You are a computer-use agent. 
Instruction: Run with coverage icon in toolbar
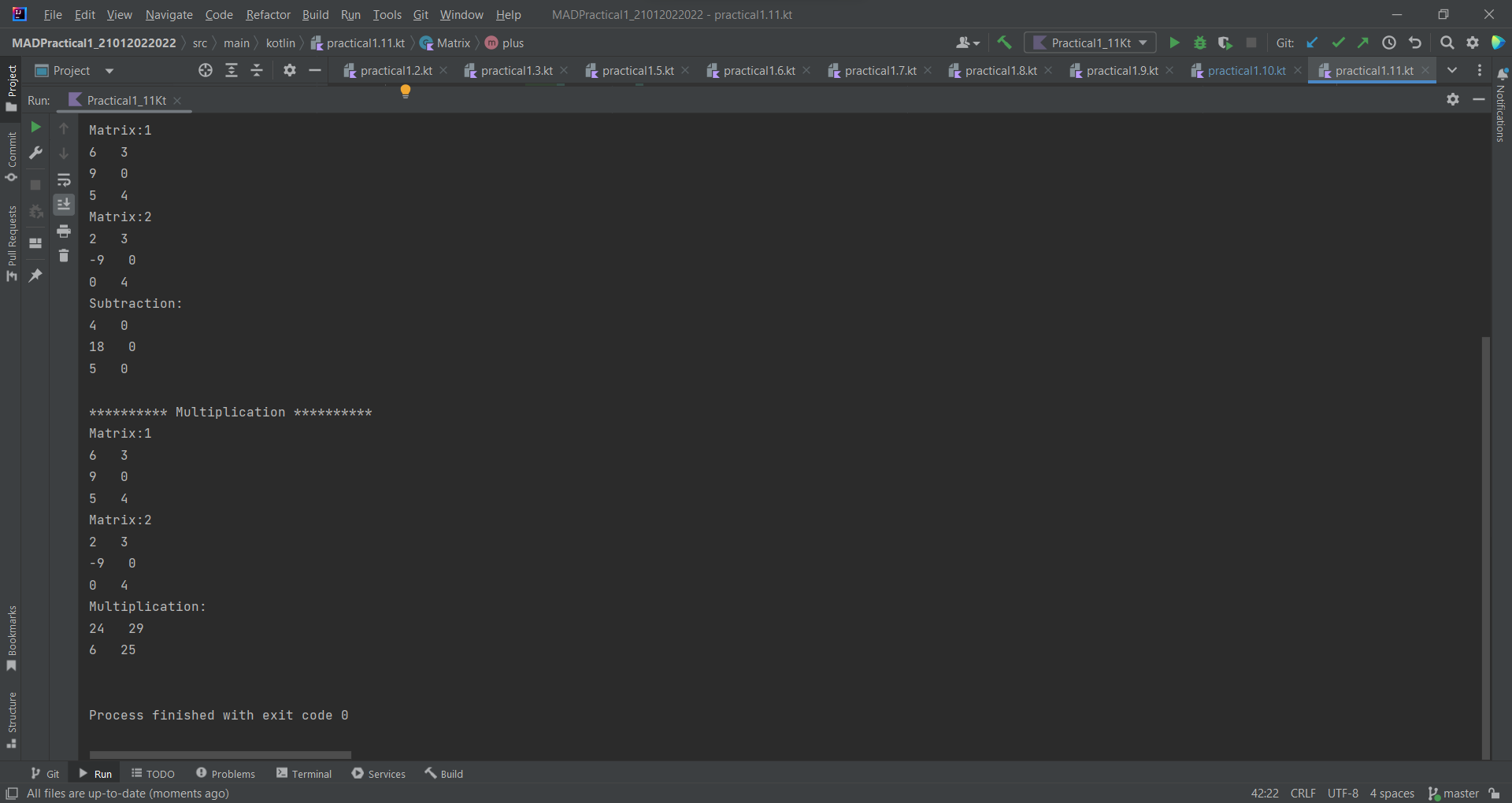[x=1225, y=43]
